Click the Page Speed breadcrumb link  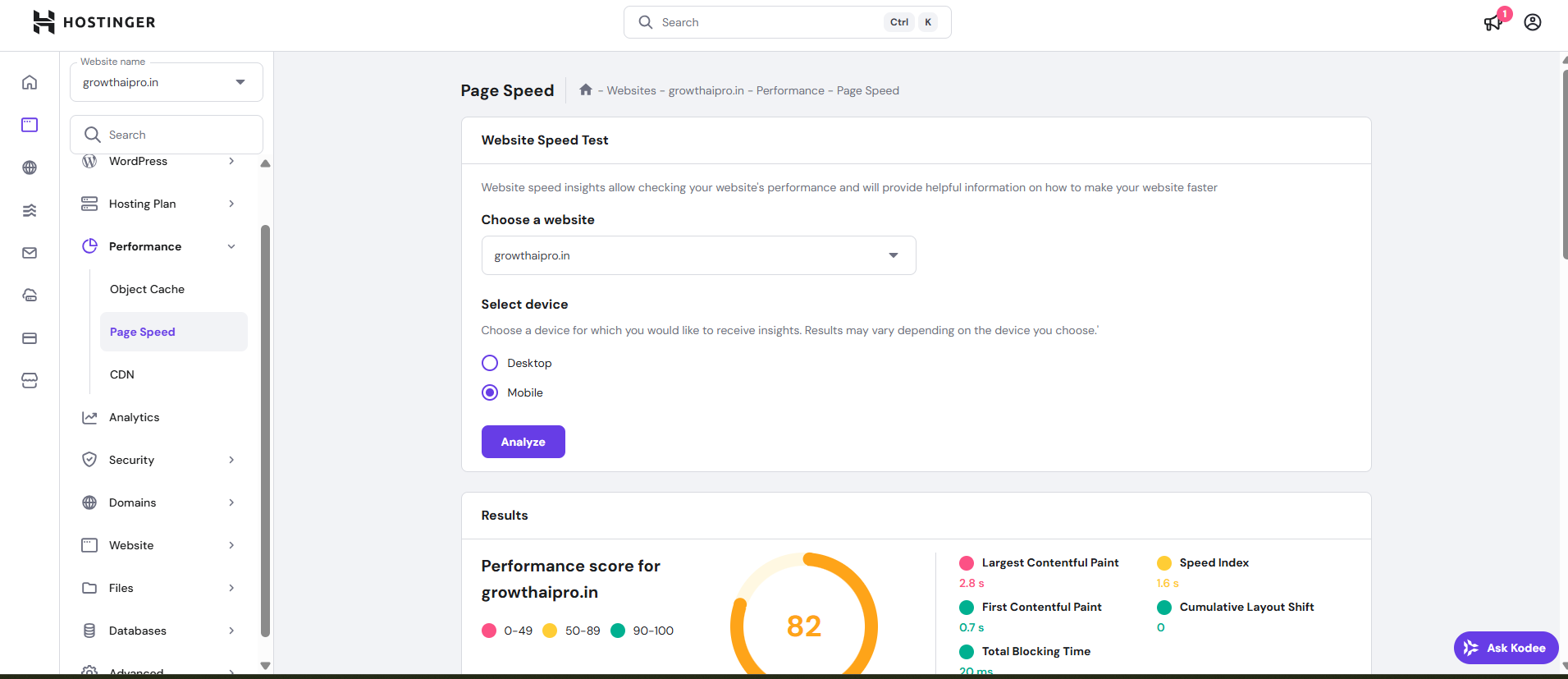(x=868, y=90)
